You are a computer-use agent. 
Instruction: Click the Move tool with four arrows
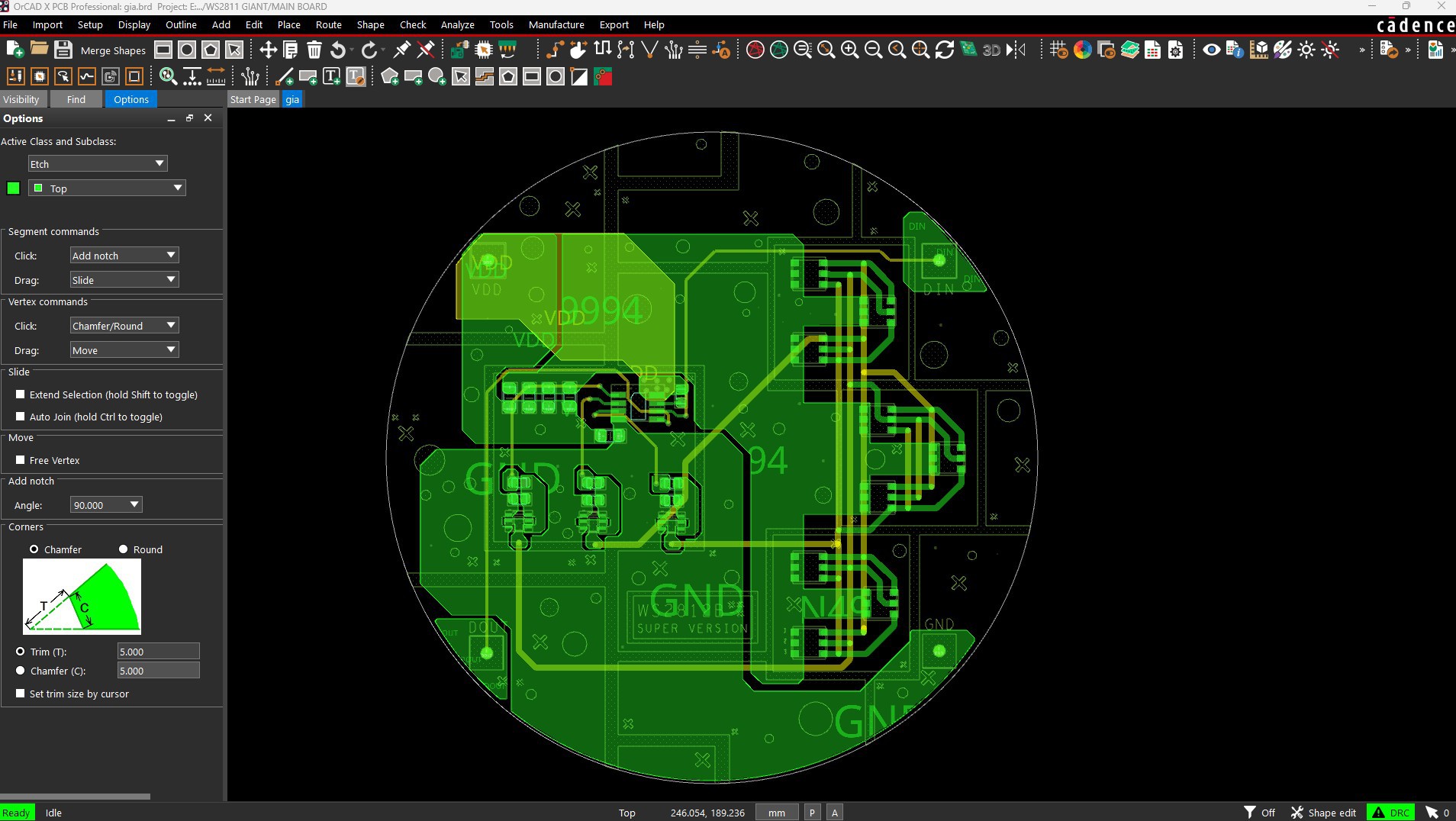pyautogui.click(x=267, y=50)
